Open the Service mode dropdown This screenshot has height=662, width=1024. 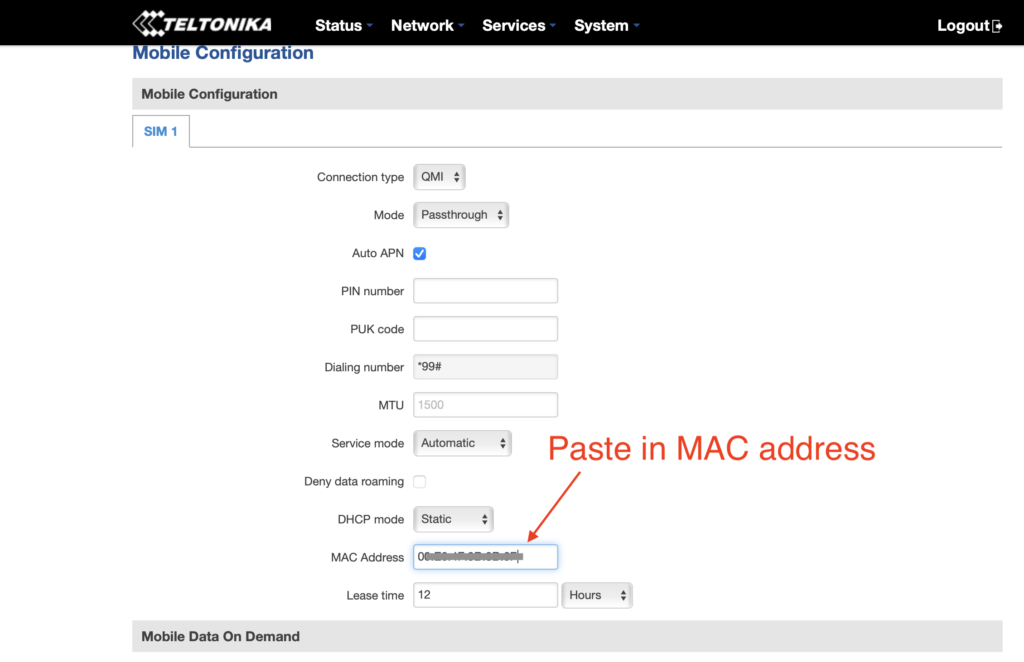461,443
